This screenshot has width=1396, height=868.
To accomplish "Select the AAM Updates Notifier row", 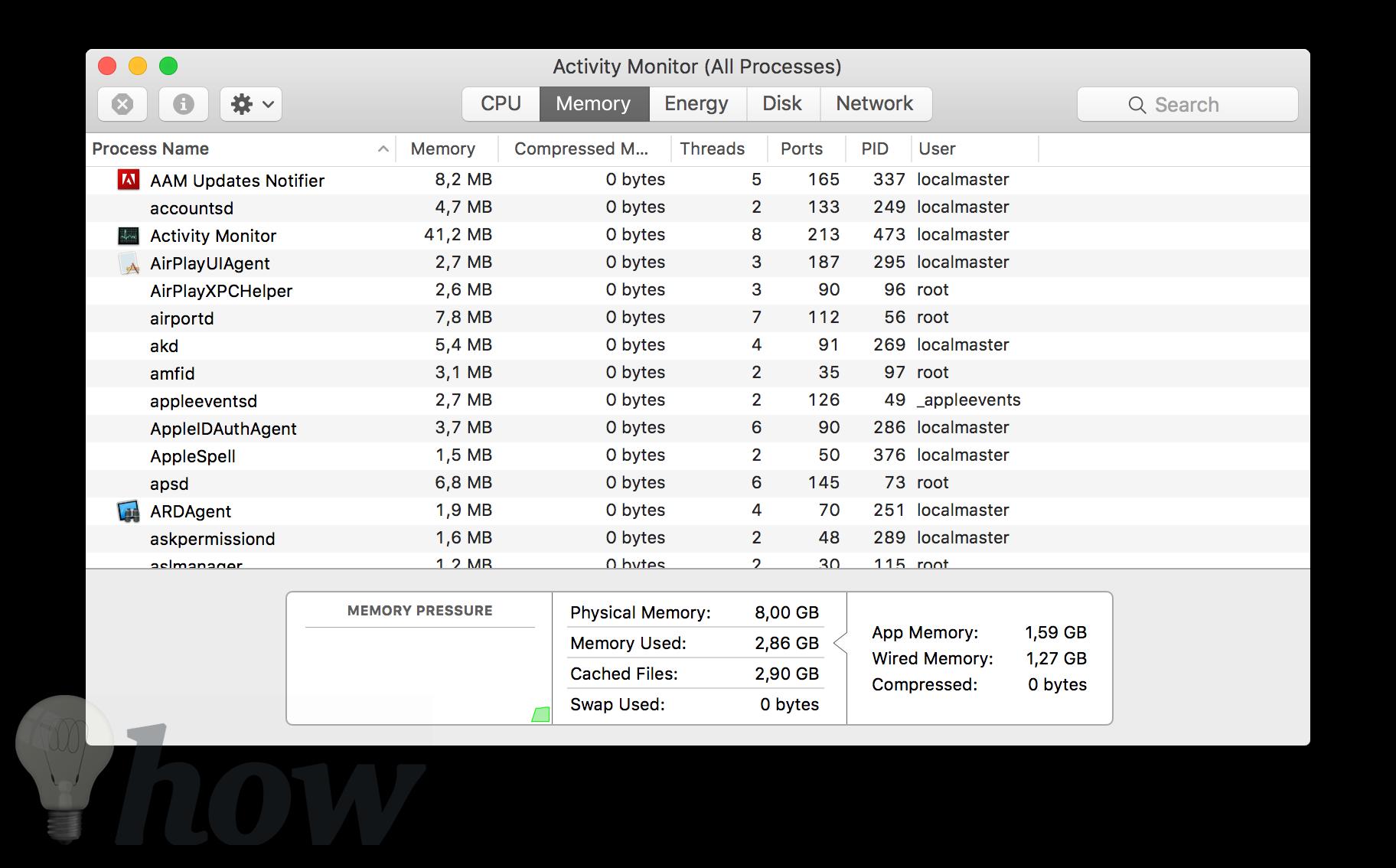I will [x=698, y=180].
